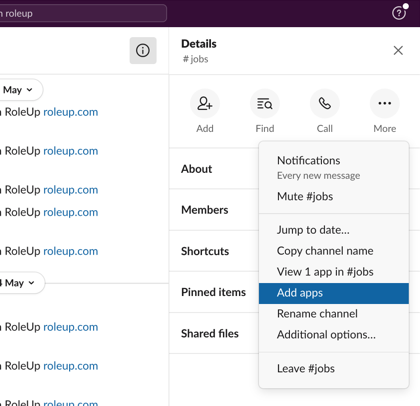420x406 pixels.
Task: Start a Call with the phone icon
Action: [x=325, y=104]
